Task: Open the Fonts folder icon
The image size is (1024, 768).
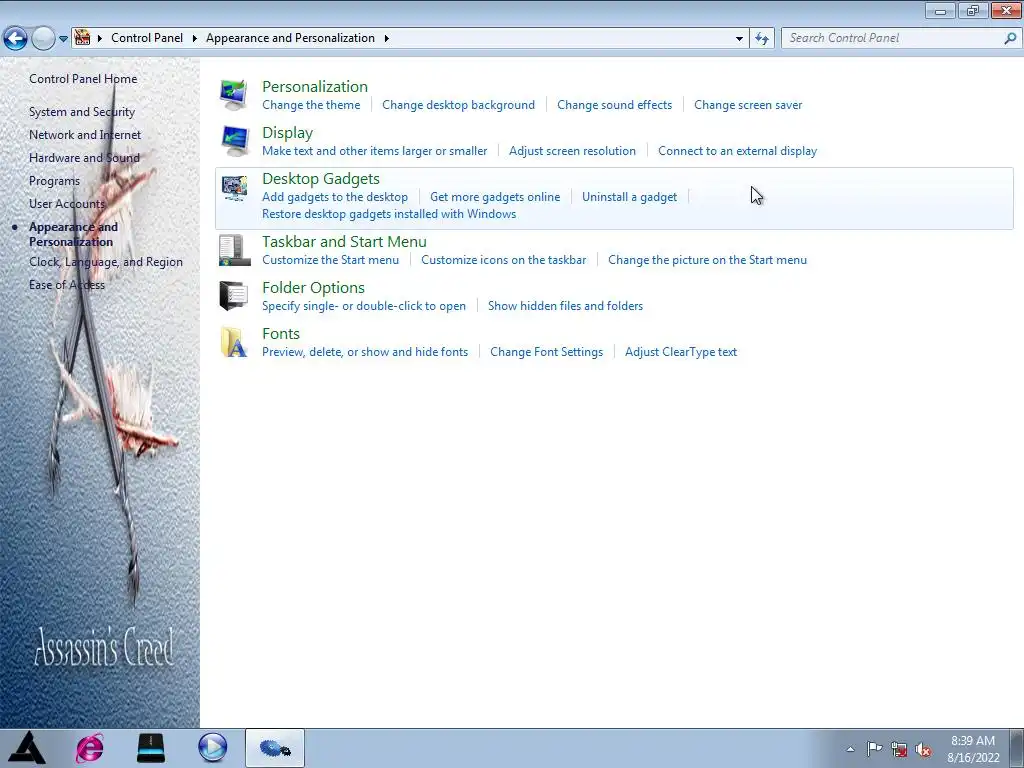Action: (x=234, y=342)
